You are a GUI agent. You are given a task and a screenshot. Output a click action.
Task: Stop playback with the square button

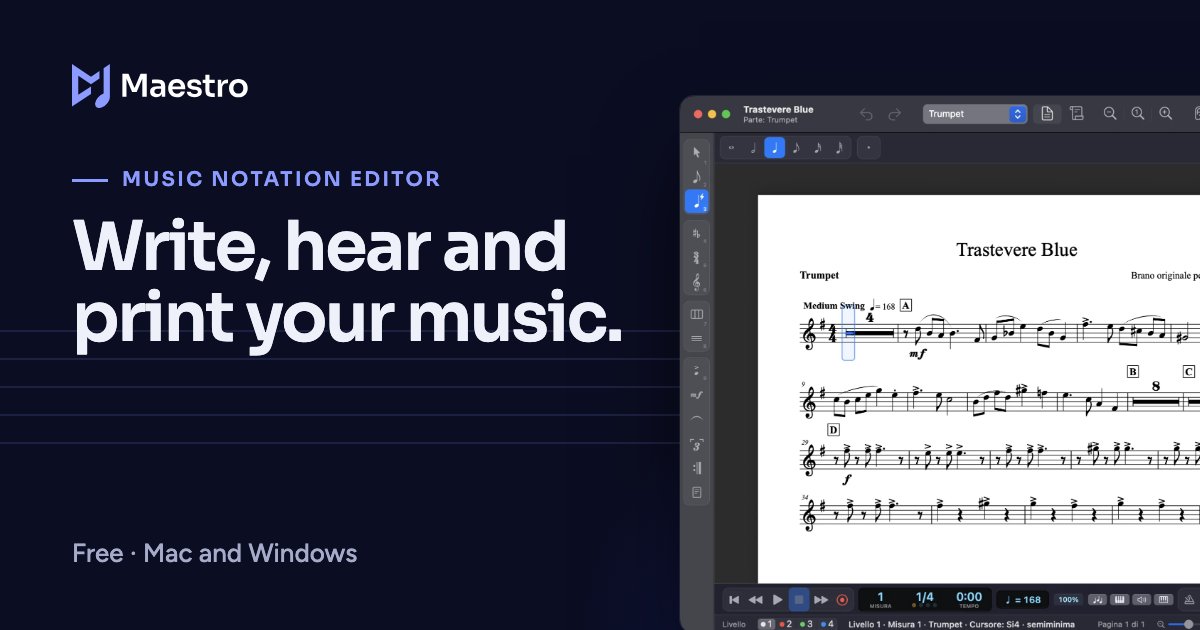pos(799,600)
